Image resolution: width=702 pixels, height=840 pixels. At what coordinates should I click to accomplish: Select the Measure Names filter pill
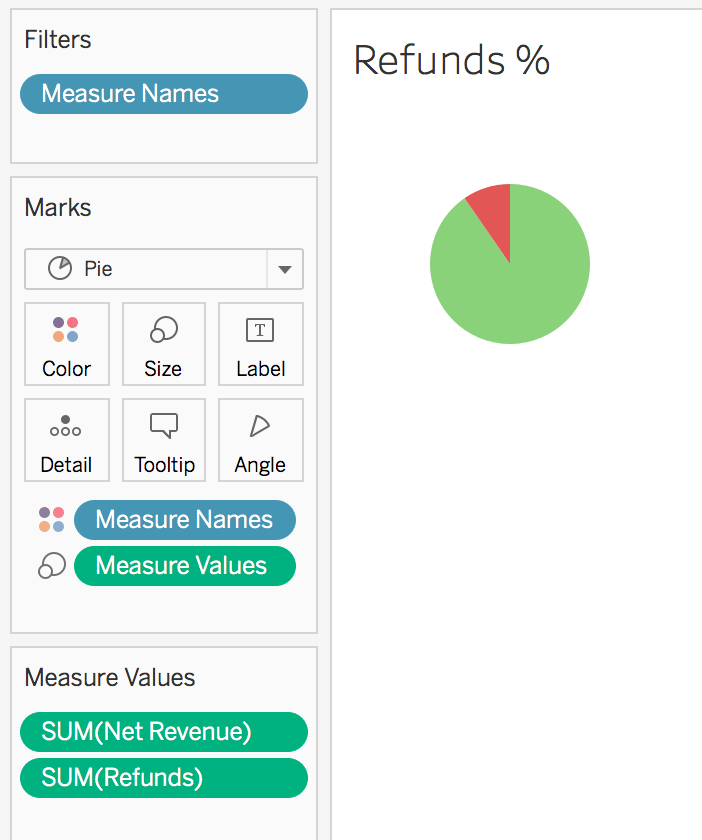coord(164,94)
